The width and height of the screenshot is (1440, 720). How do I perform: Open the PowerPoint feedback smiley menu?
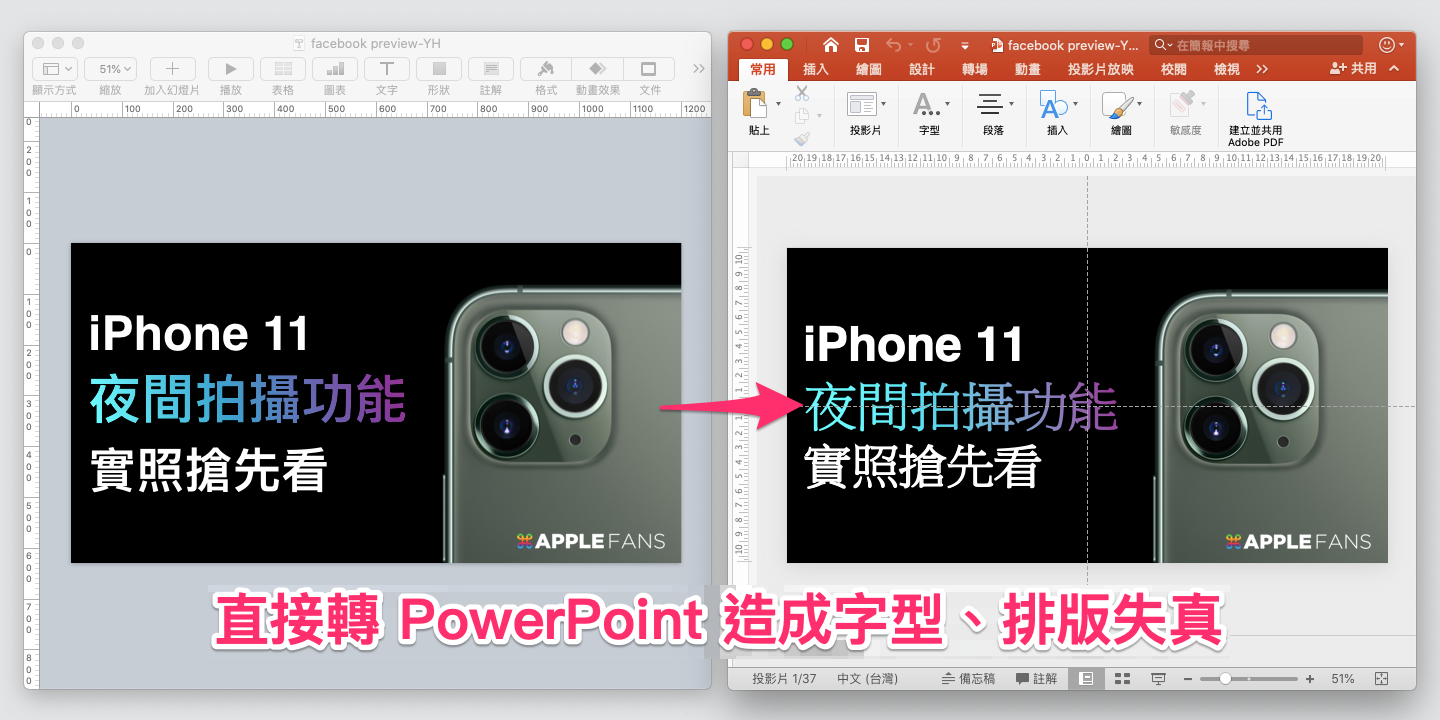[x=1391, y=45]
